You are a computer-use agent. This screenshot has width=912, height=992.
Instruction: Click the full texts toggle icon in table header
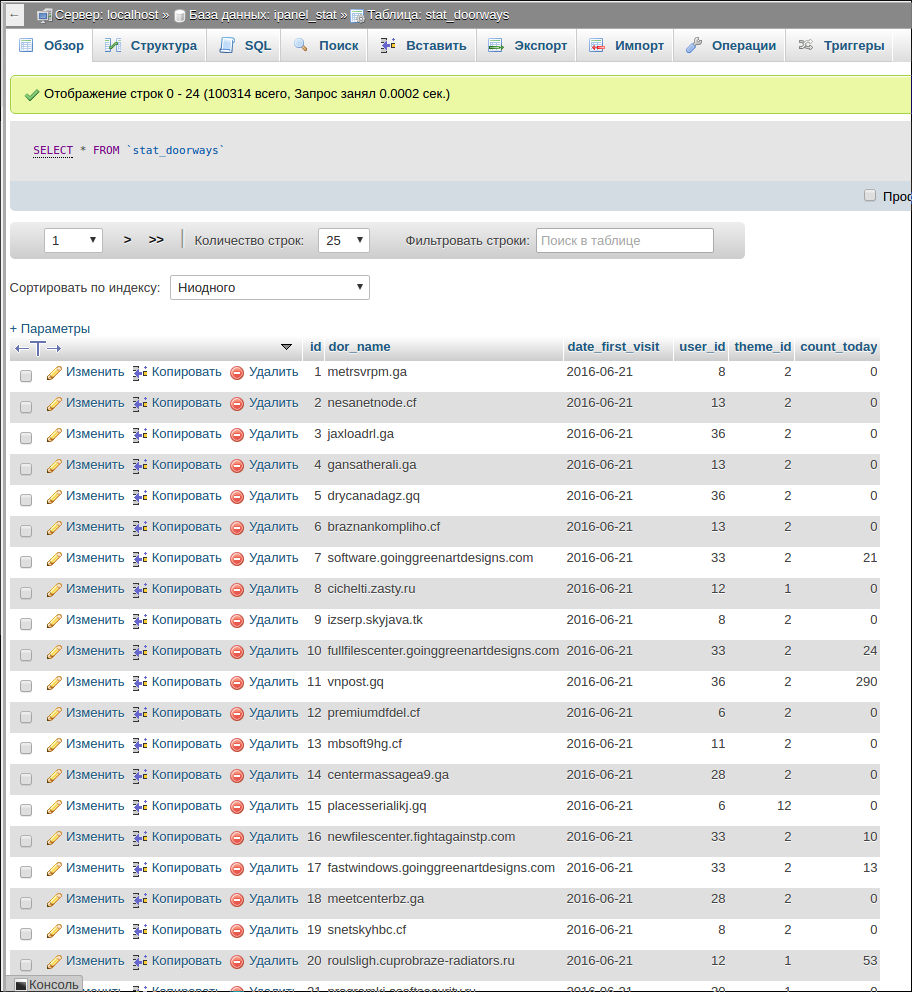(x=38, y=348)
